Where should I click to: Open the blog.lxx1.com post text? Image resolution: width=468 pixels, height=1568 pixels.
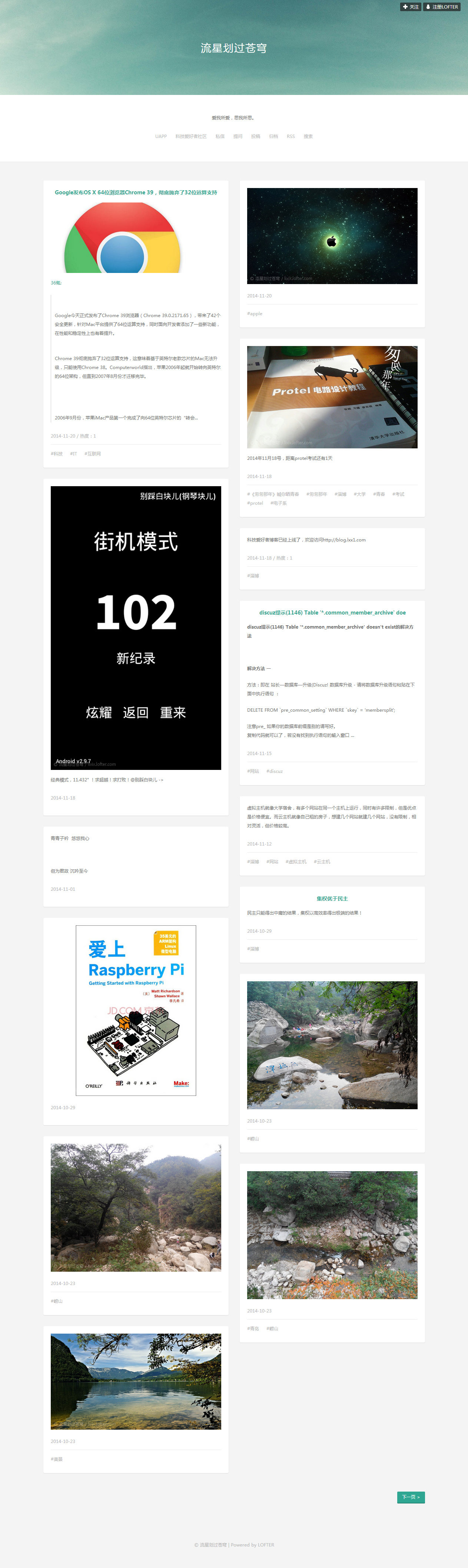click(306, 539)
